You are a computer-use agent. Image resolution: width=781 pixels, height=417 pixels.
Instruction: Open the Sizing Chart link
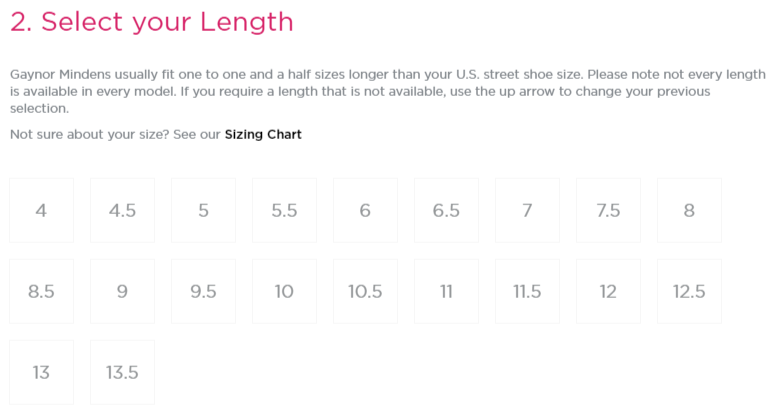[263, 134]
